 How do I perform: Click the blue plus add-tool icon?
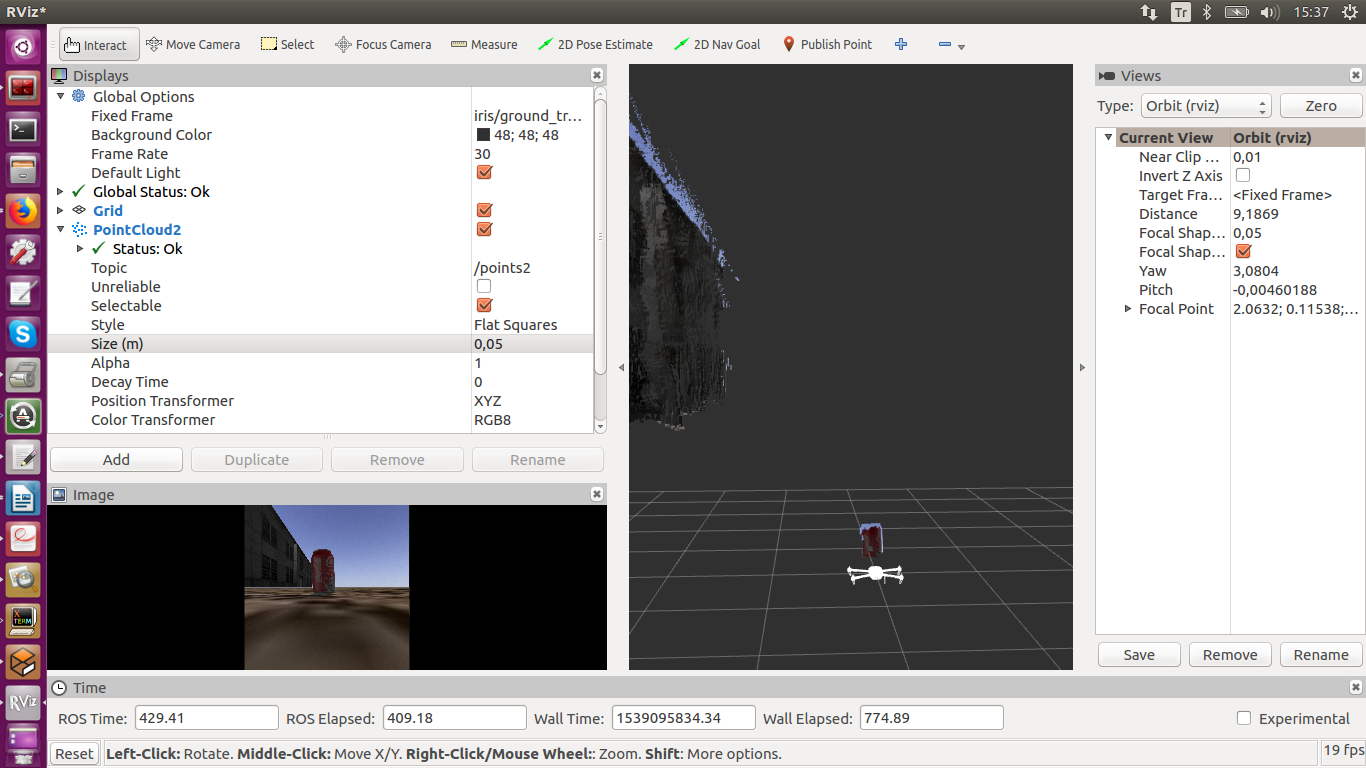pyautogui.click(x=901, y=44)
